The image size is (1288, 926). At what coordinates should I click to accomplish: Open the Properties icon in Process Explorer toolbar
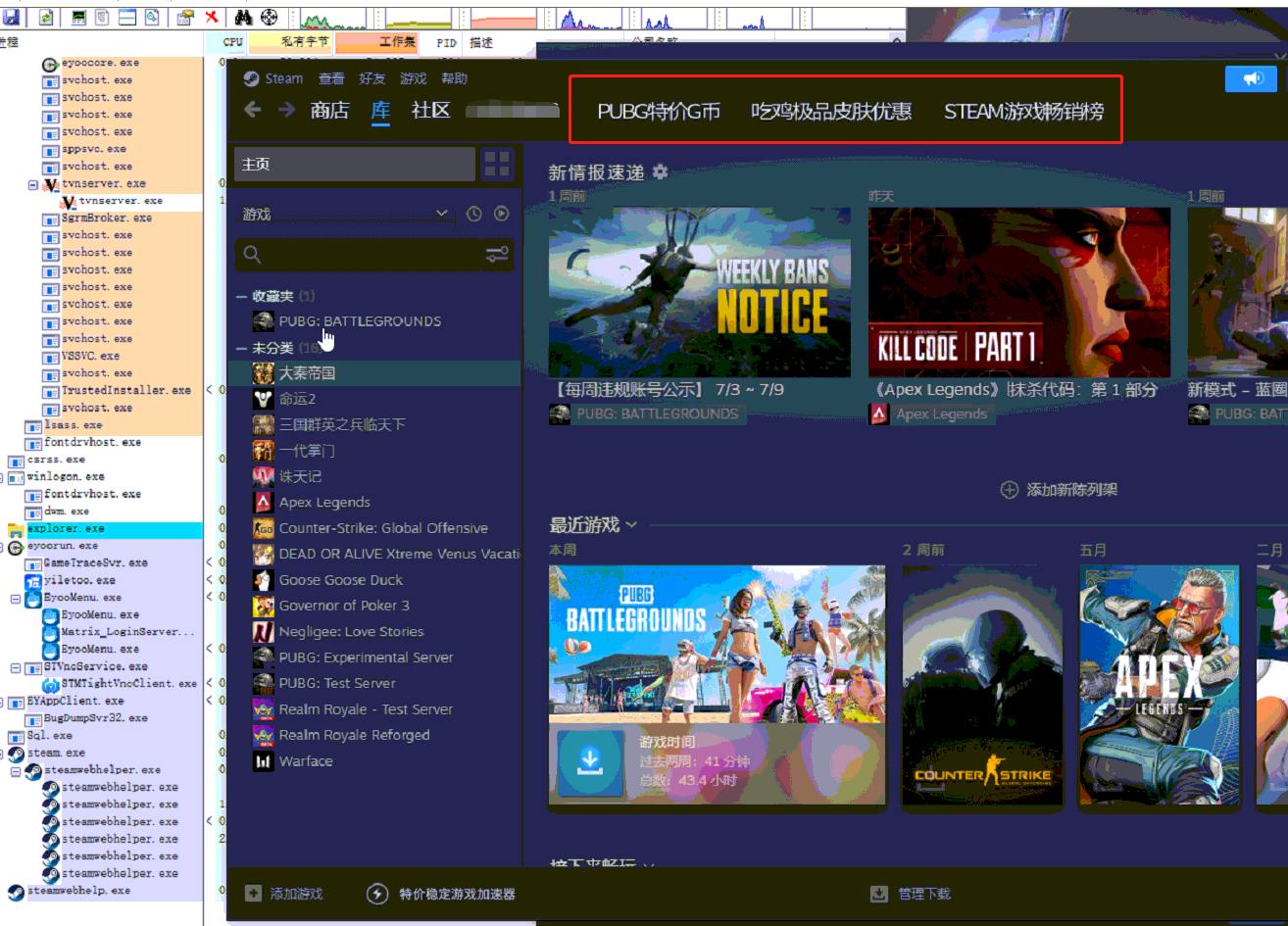pyautogui.click(x=184, y=18)
